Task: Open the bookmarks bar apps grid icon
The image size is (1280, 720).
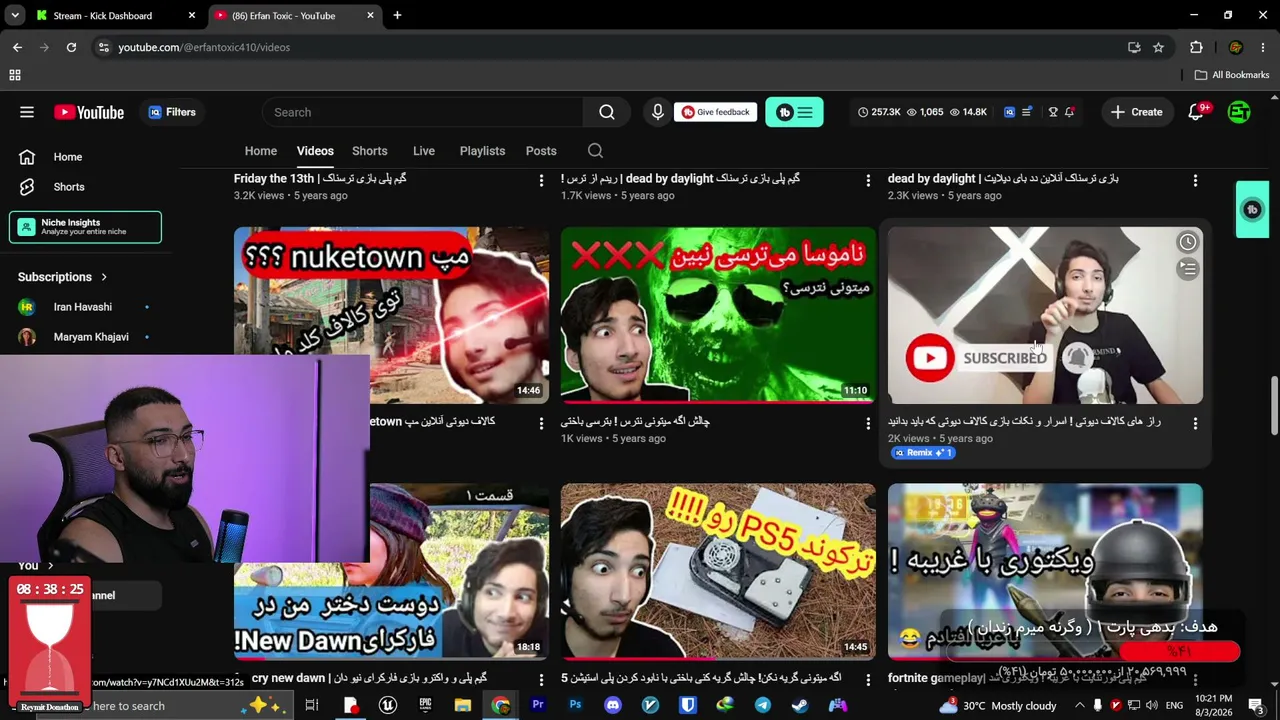Action: point(15,75)
